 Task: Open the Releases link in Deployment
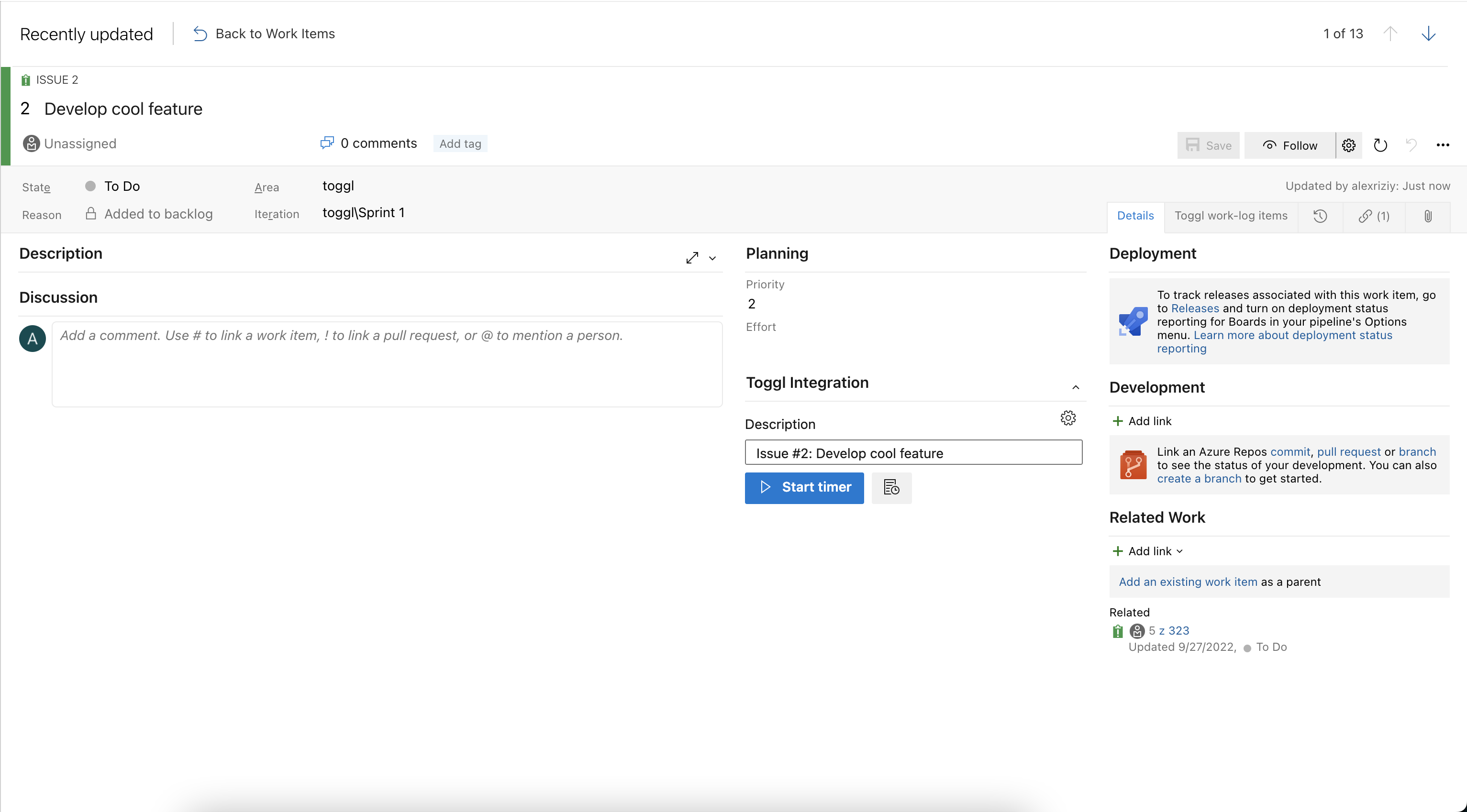click(1195, 308)
